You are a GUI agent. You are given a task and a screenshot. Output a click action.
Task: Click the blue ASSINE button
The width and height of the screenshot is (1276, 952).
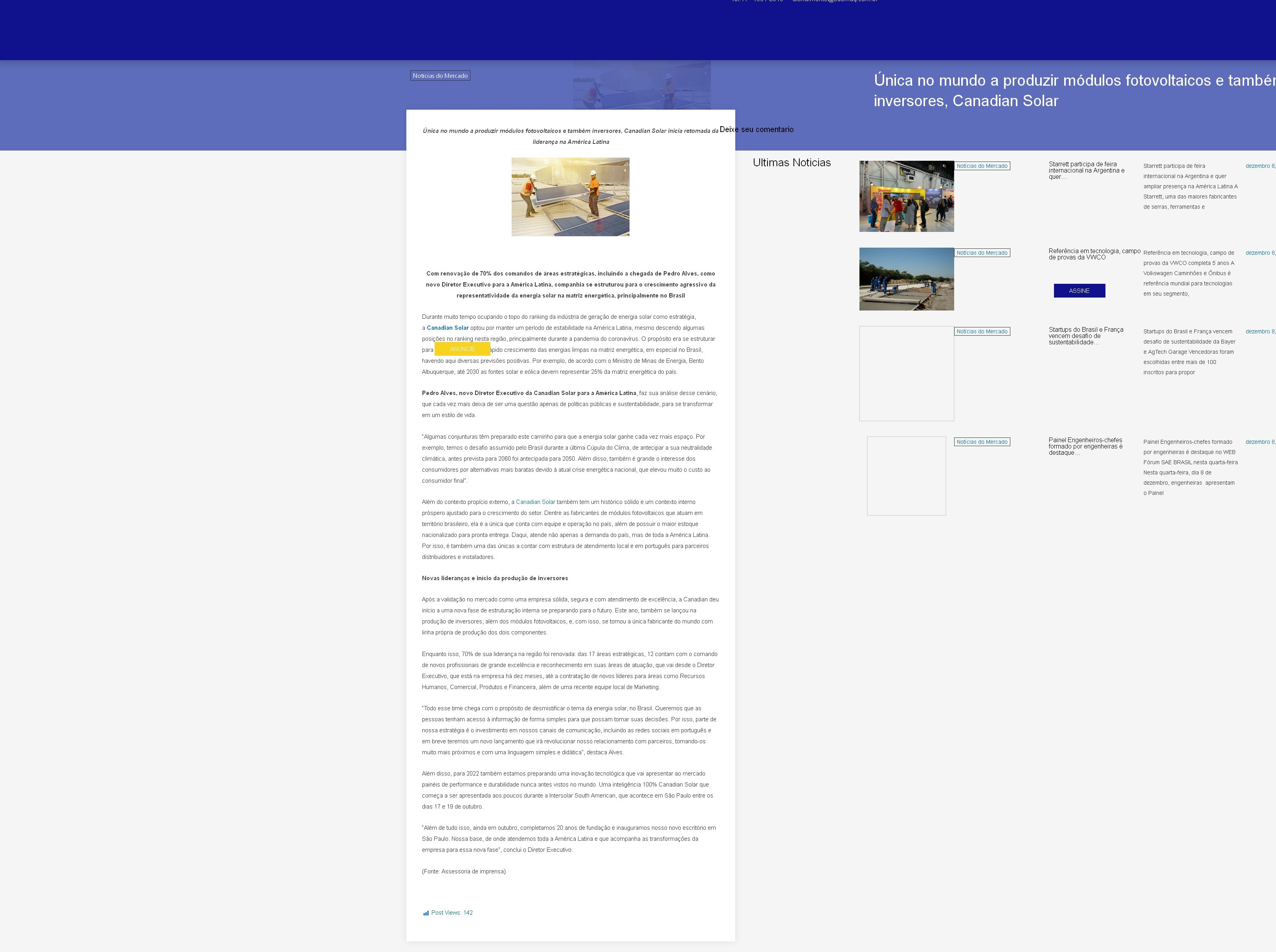tap(1079, 290)
